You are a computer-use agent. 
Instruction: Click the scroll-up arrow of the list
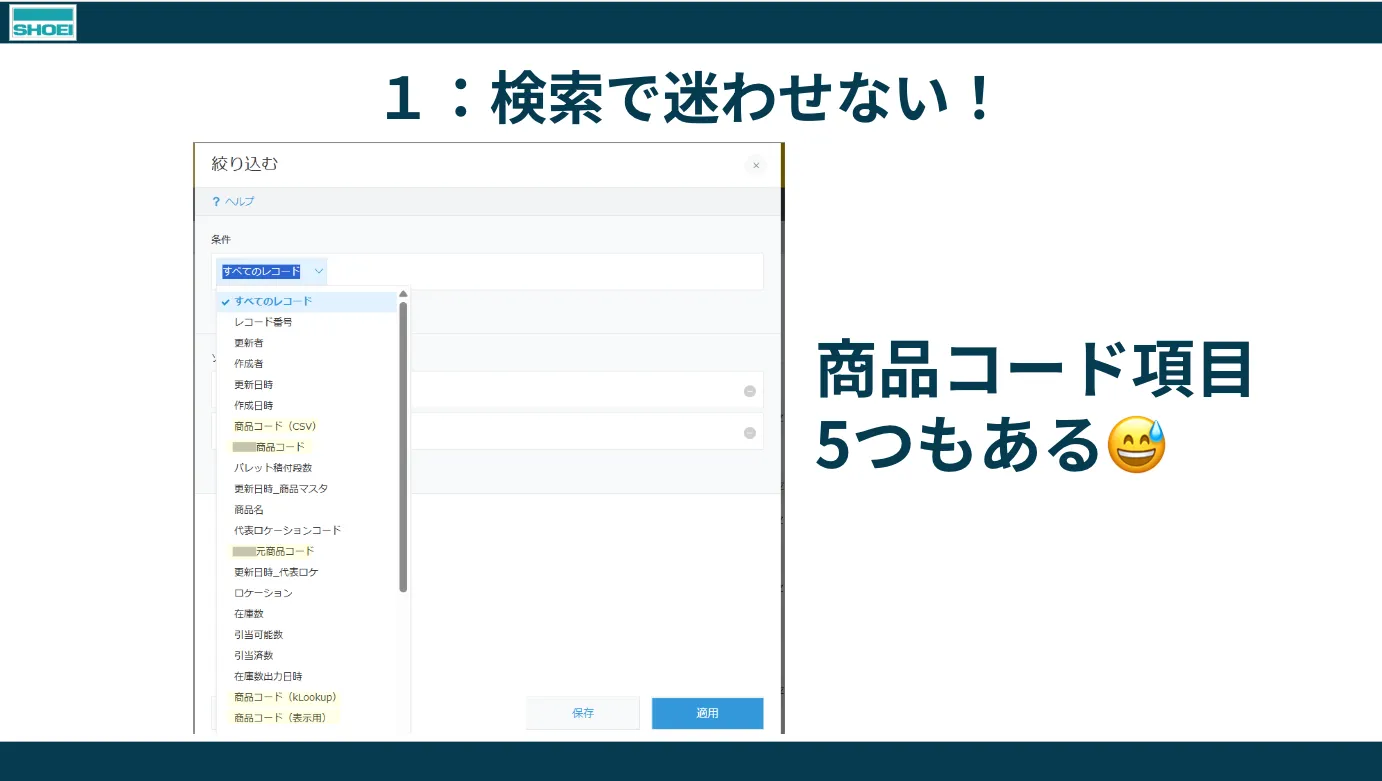403,294
